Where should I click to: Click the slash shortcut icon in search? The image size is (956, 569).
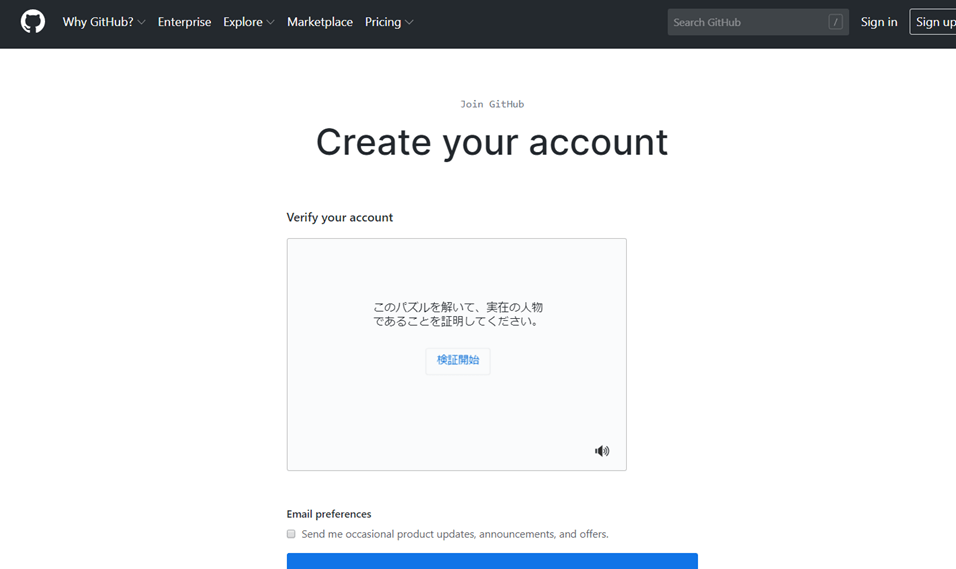click(x=835, y=22)
